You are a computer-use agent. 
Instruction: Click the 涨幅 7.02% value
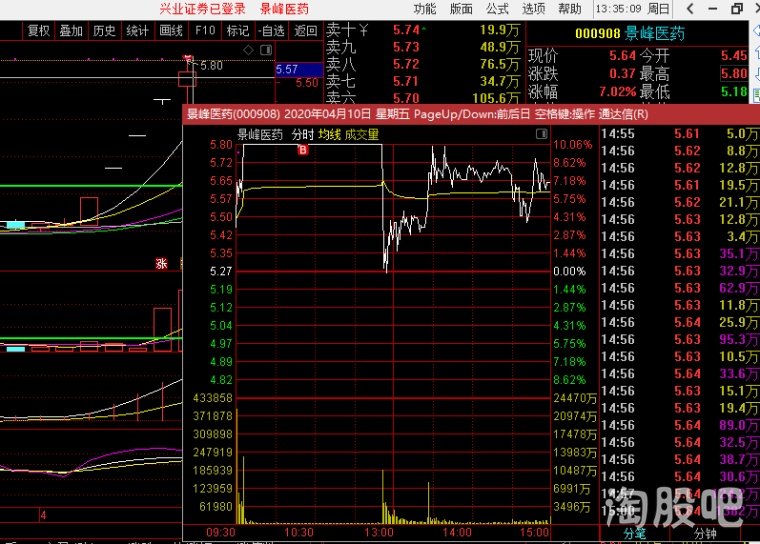618,92
